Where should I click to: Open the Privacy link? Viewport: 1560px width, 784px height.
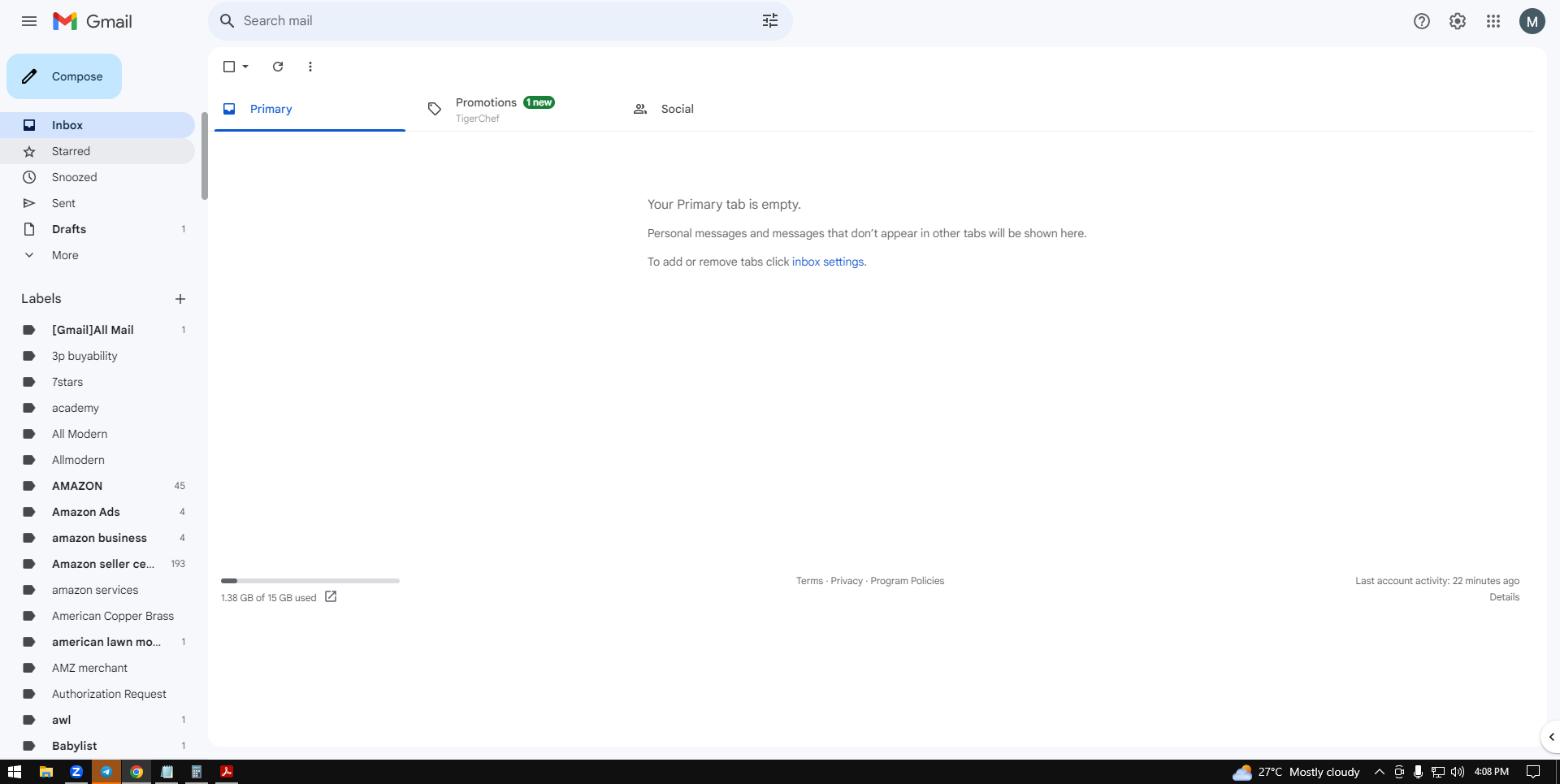click(x=847, y=581)
